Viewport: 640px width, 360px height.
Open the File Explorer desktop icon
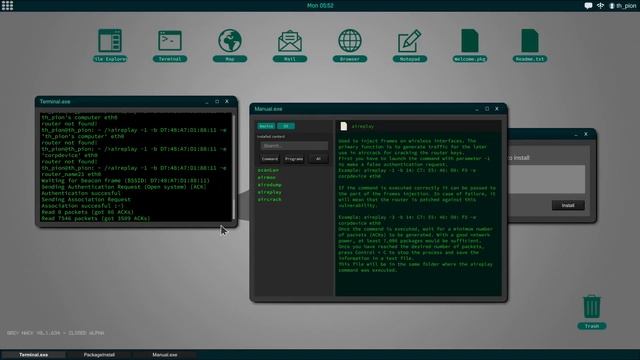pyautogui.click(x=110, y=45)
